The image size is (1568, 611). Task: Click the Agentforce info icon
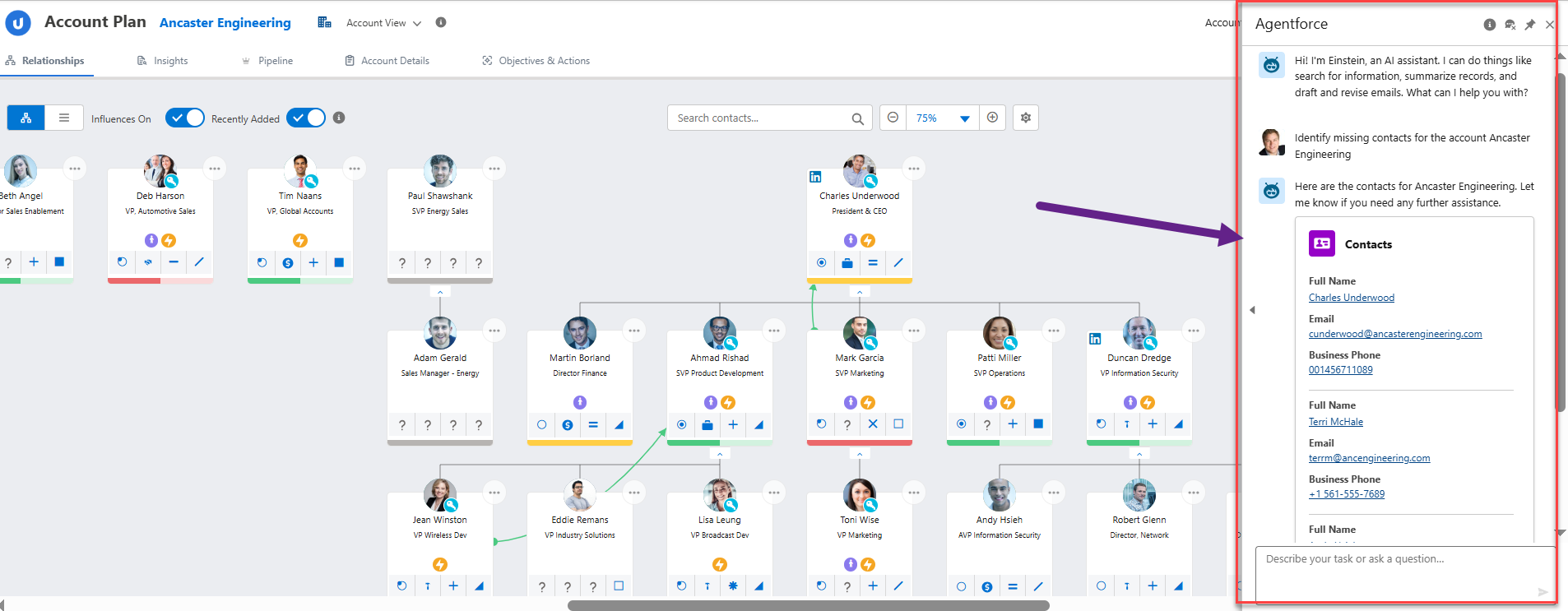tap(1490, 25)
